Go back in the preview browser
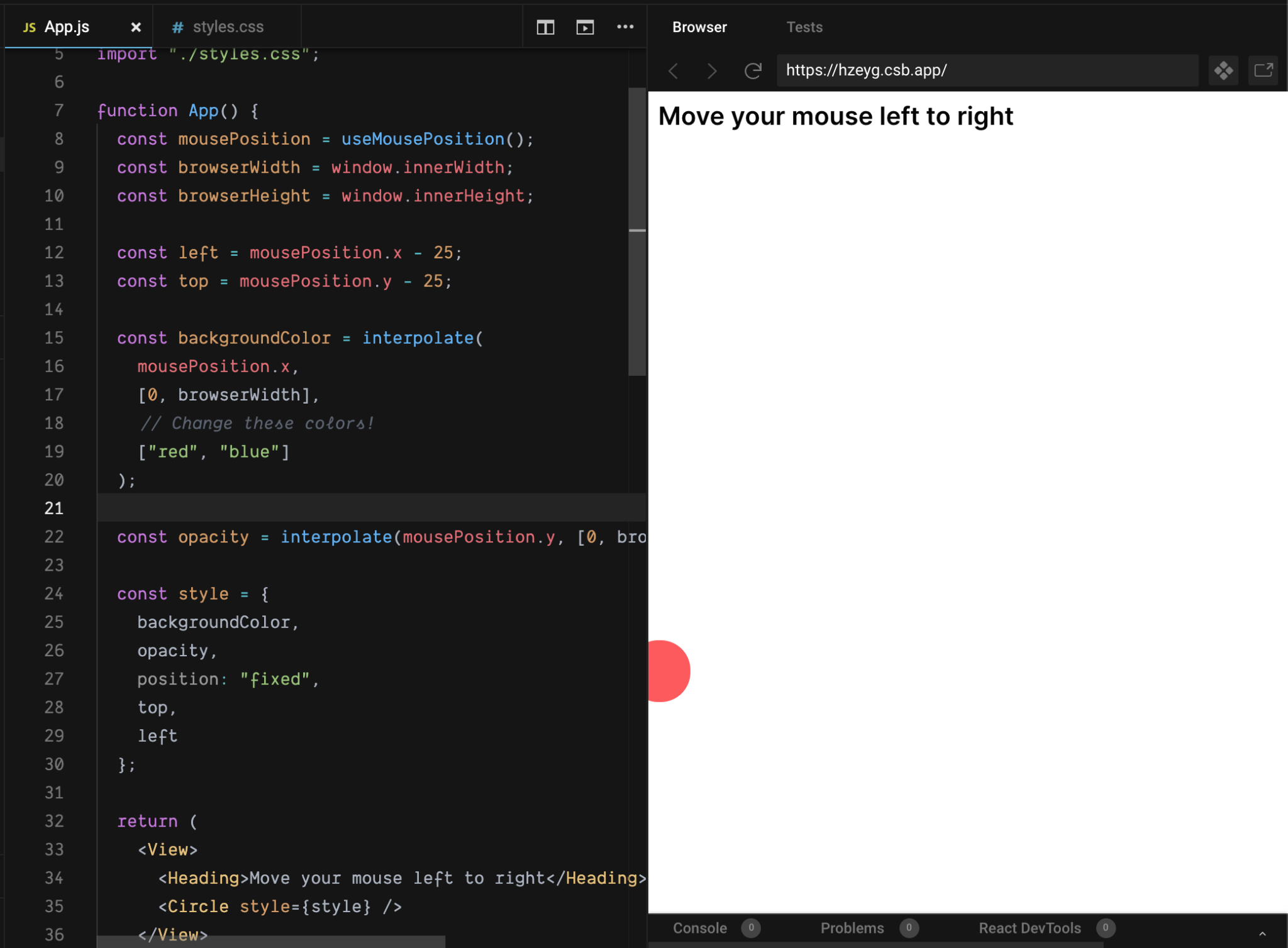Screen dimensions: 1288x948 [x=674, y=70]
